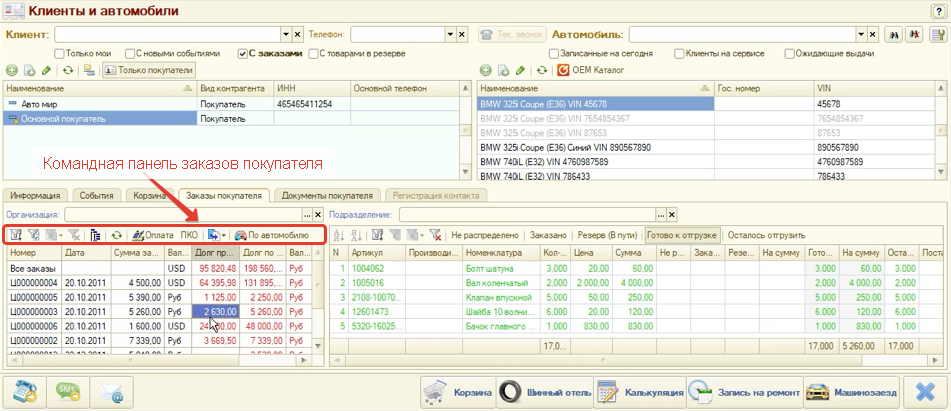Click the По автомобилю button
Screen dimensions: 951x411
(272, 235)
